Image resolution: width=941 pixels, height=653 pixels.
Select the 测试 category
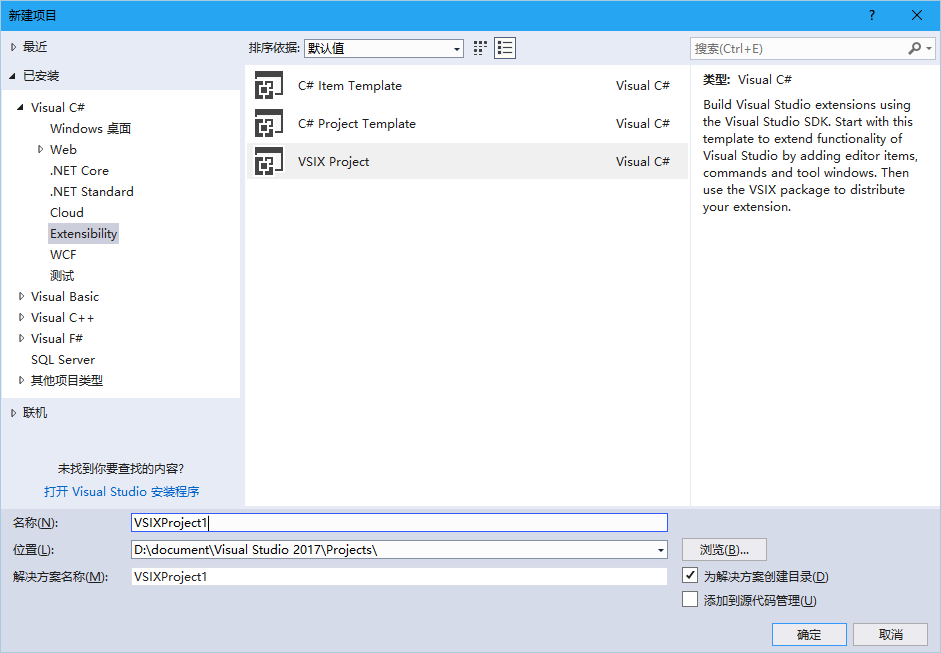pos(62,275)
